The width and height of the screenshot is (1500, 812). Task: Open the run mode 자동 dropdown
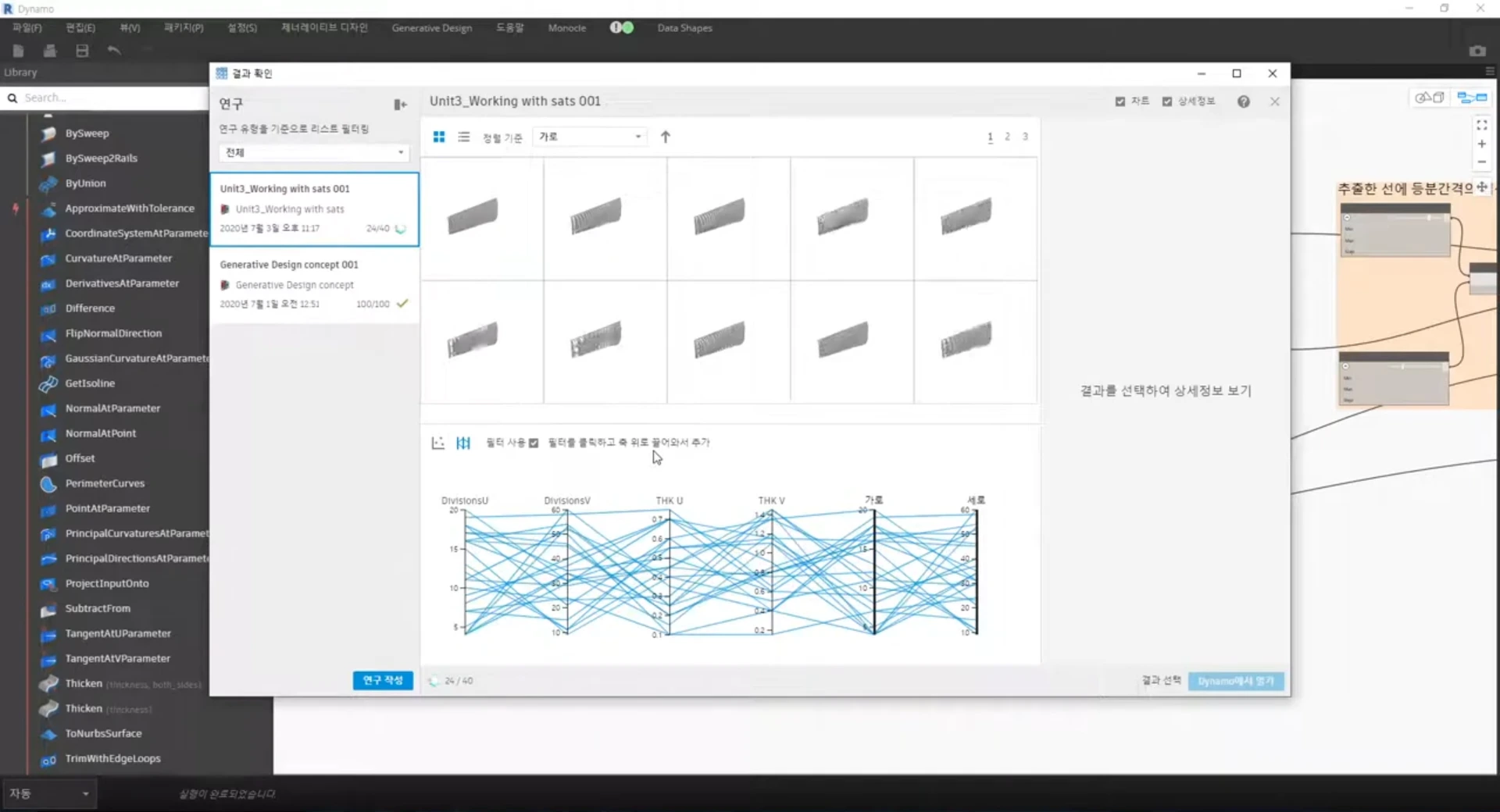coord(48,793)
